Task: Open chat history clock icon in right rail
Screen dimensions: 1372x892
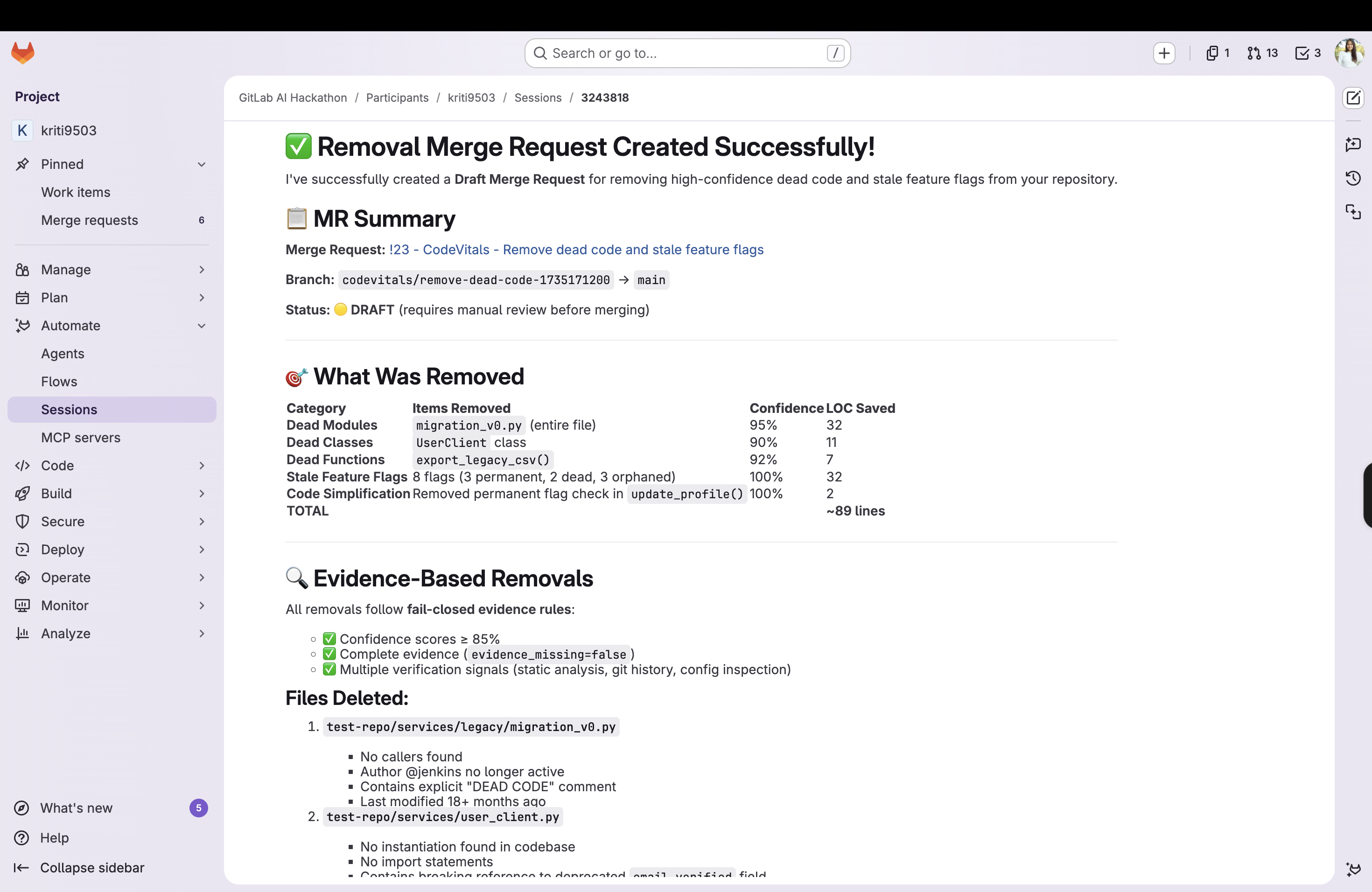Action: click(x=1353, y=178)
